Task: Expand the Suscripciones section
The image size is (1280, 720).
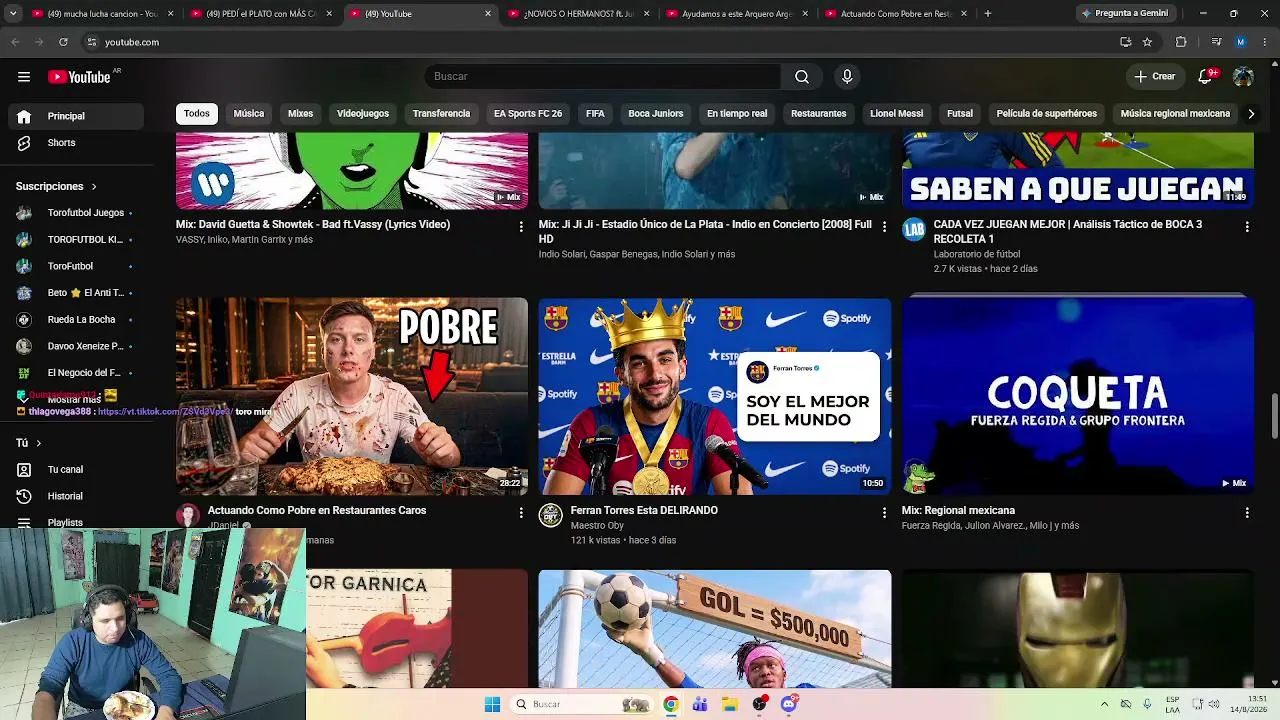Action: coord(56,186)
